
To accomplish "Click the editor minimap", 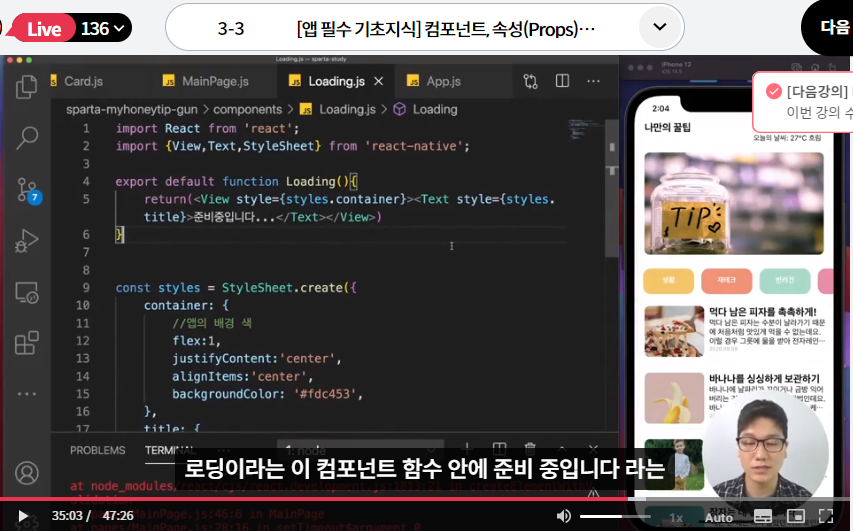I will pyautogui.click(x=585, y=131).
